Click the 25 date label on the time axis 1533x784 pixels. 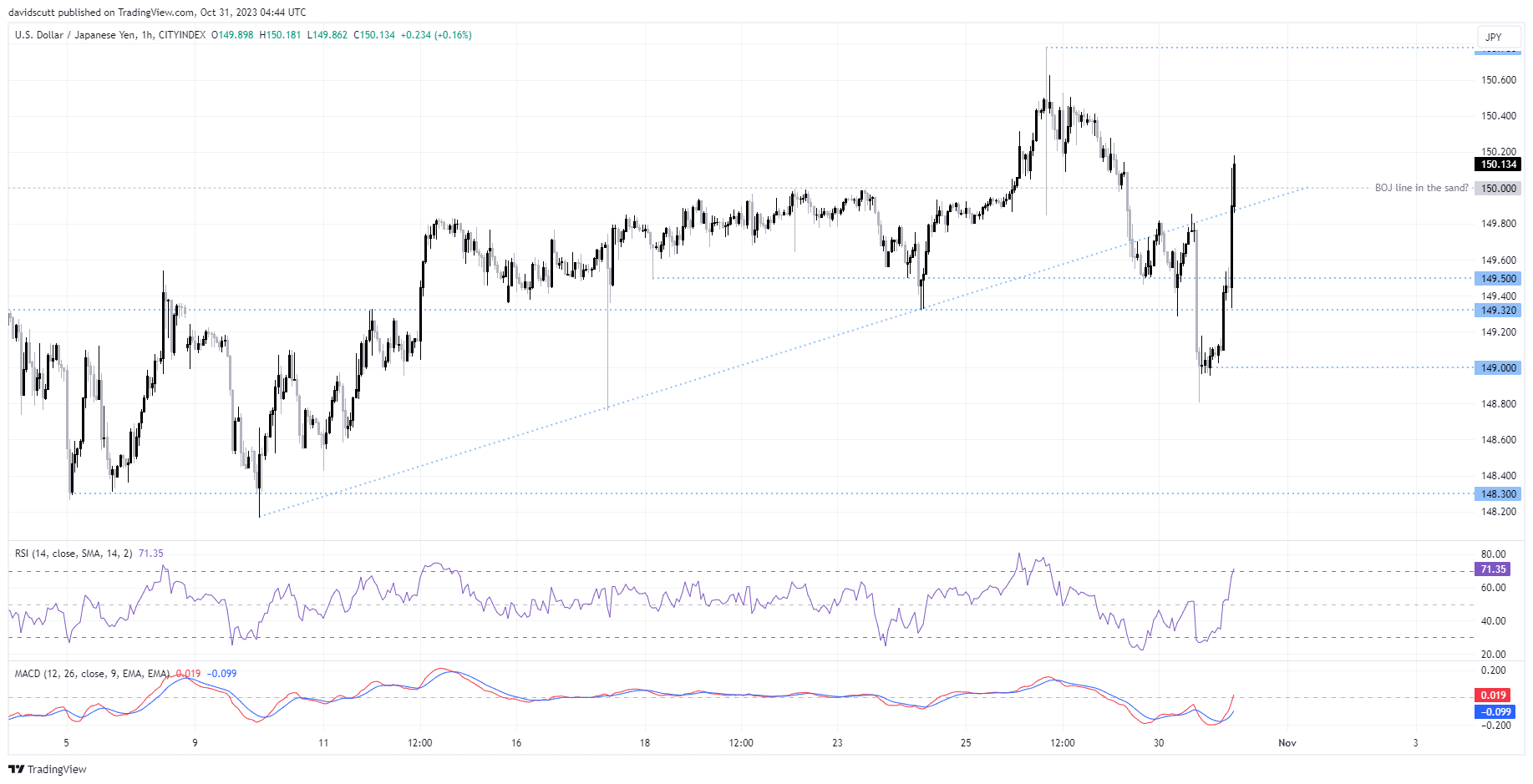click(966, 743)
